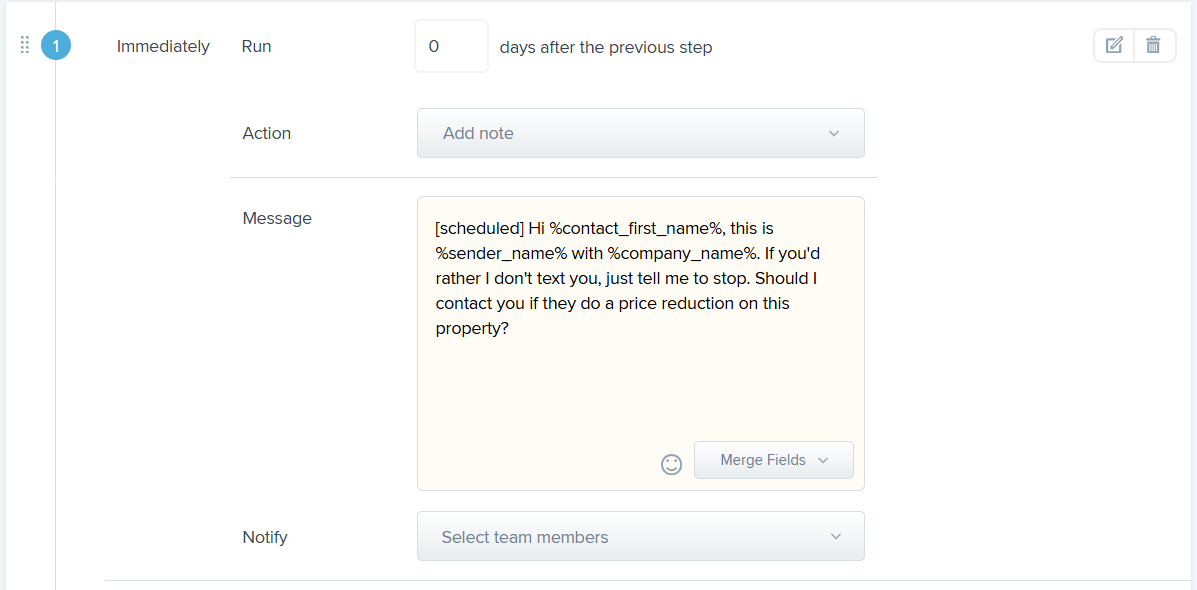
Task: Open the emoji picker smiley icon
Action: 671,464
